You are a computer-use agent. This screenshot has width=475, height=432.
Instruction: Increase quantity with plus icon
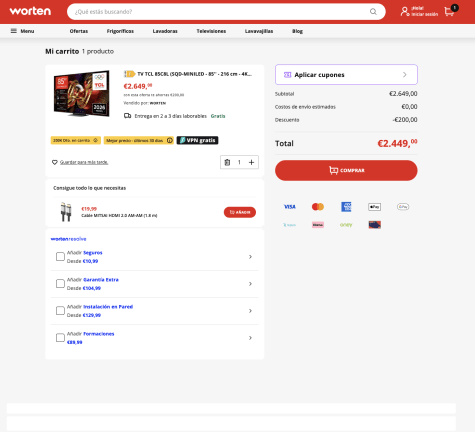click(x=251, y=162)
